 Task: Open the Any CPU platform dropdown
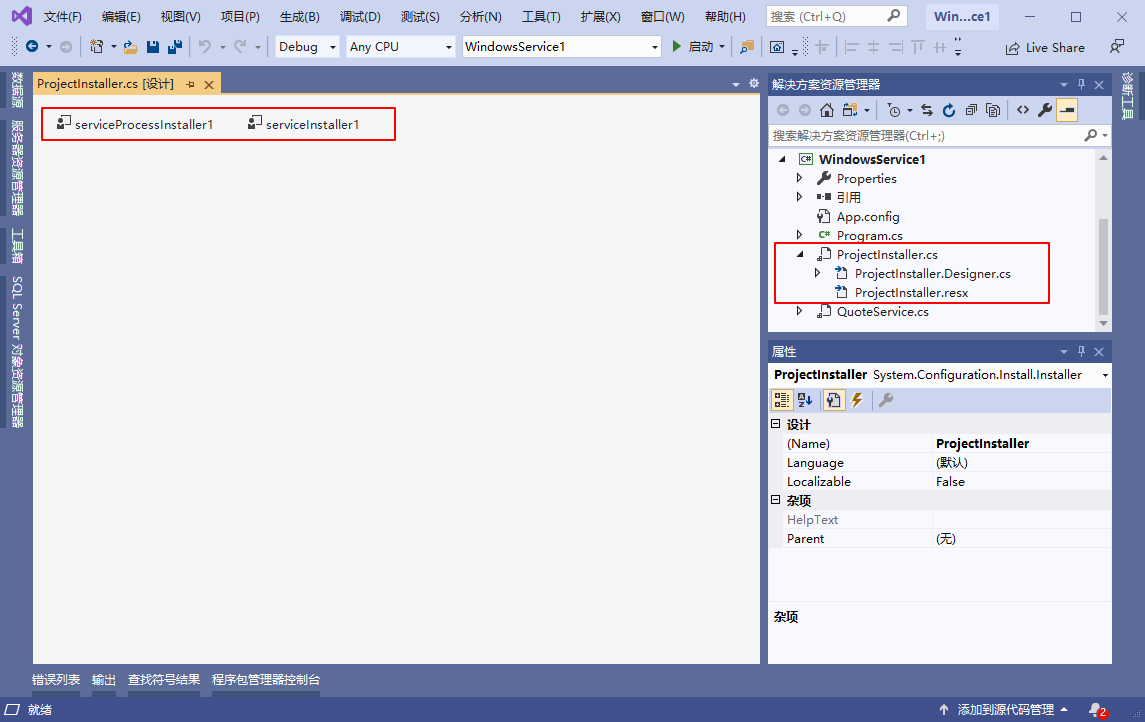tap(400, 47)
